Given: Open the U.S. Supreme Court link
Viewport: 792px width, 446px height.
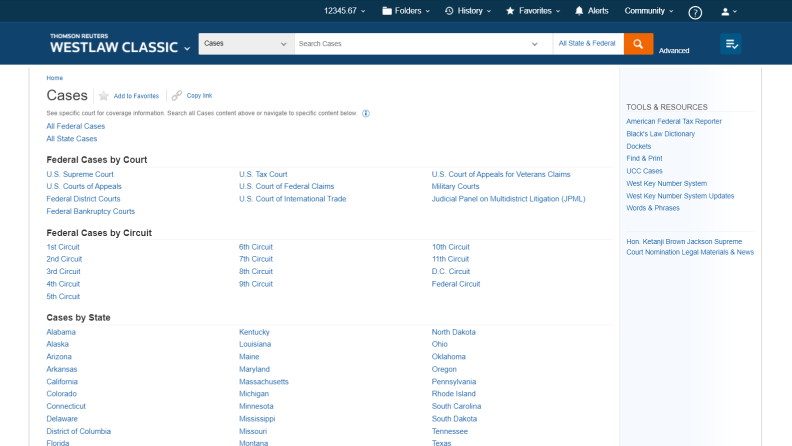Looking at the screenshot, I should pyautogui.click(x=80, y=174).
